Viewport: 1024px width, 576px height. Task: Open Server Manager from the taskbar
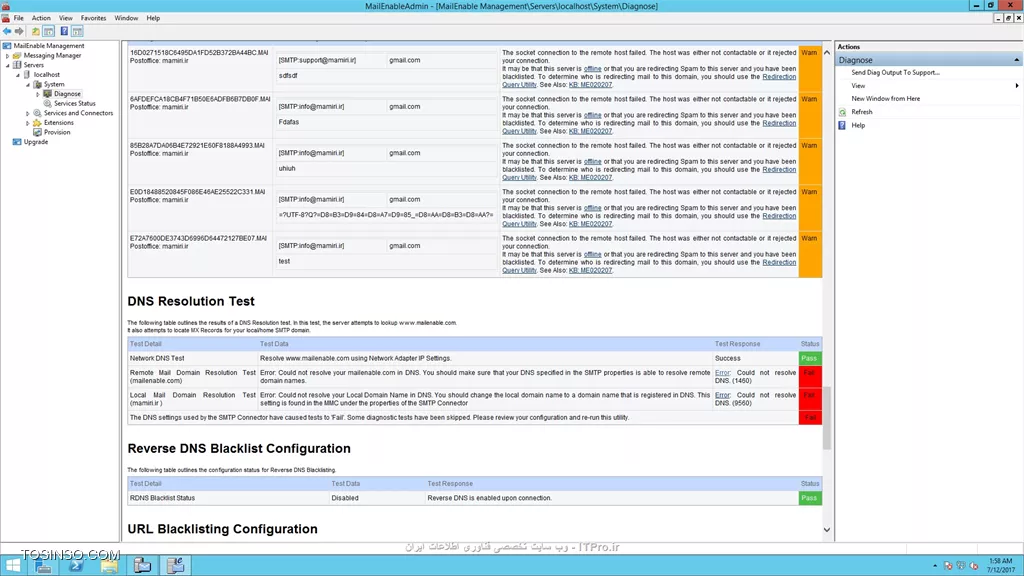43,566
